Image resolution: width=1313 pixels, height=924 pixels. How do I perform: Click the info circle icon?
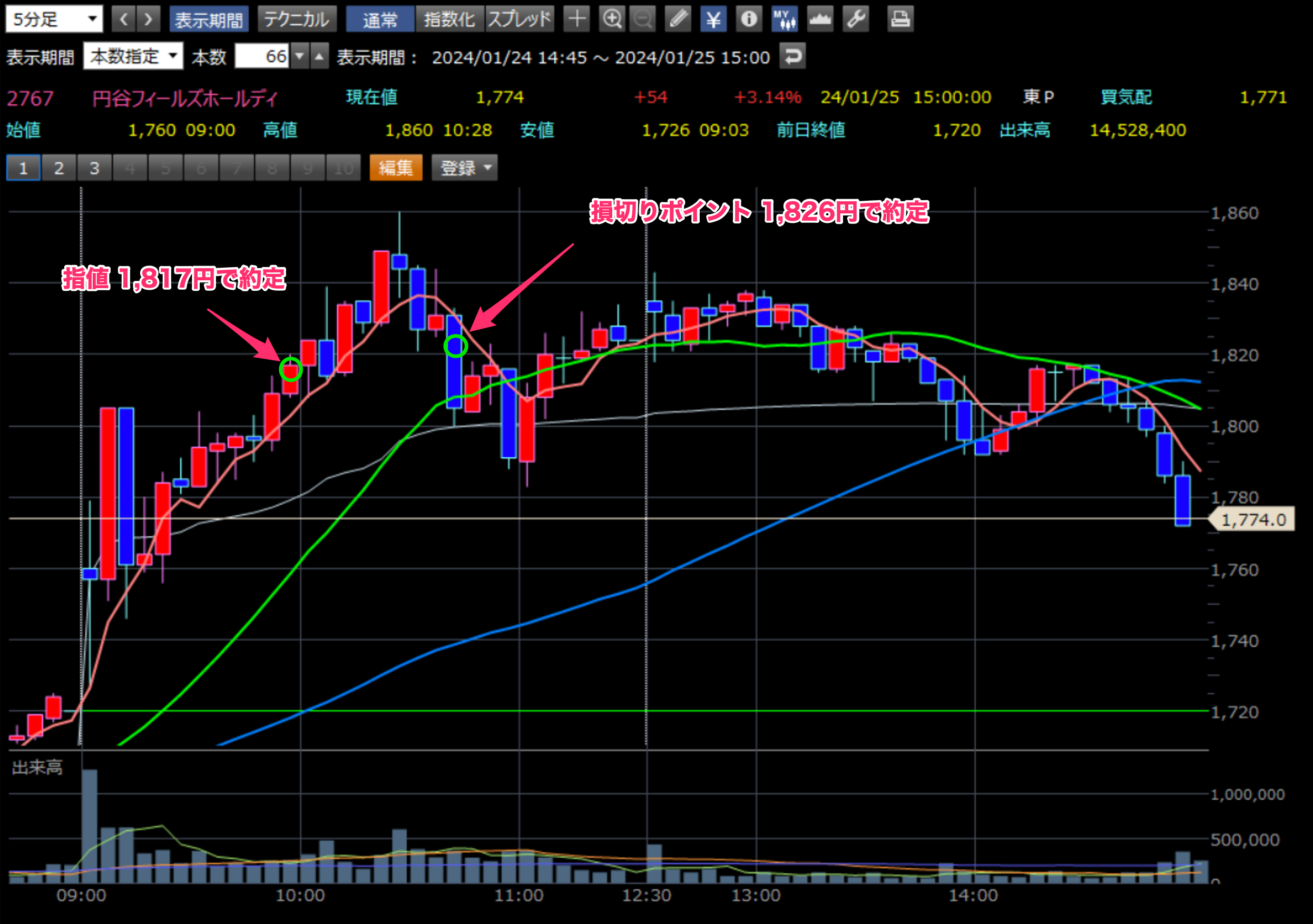pyautogui.click(x=749, y=19)
